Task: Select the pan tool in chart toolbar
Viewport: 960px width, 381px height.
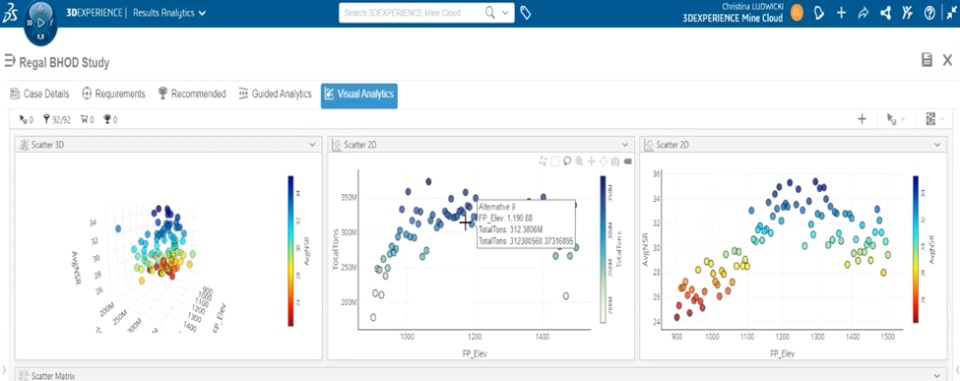Action: pos(591,161)
